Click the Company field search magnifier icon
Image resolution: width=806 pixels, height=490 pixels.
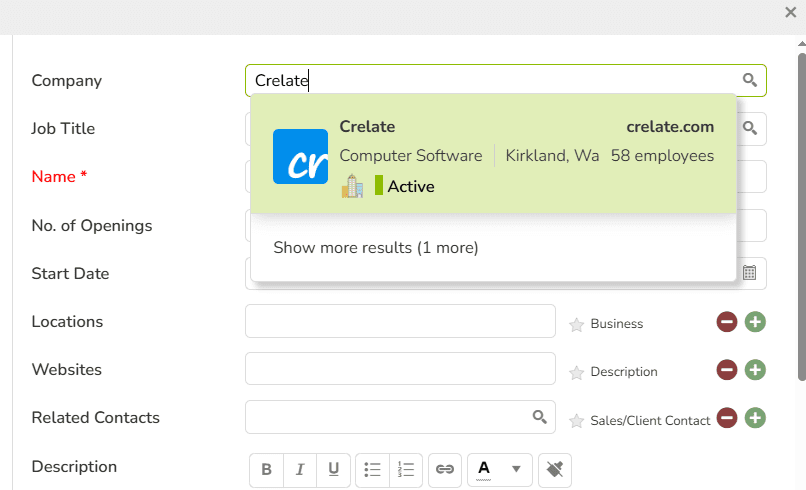coord(749,80)
